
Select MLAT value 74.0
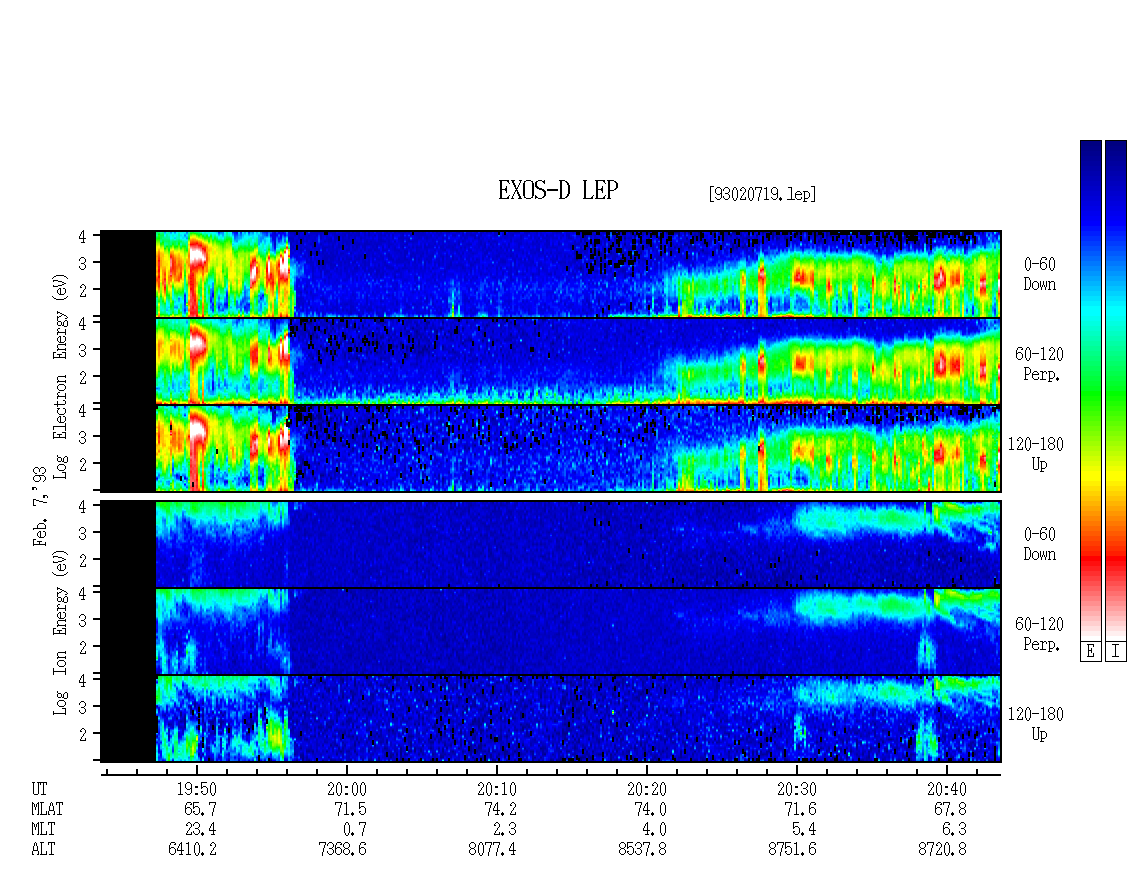tap(651, 809)
